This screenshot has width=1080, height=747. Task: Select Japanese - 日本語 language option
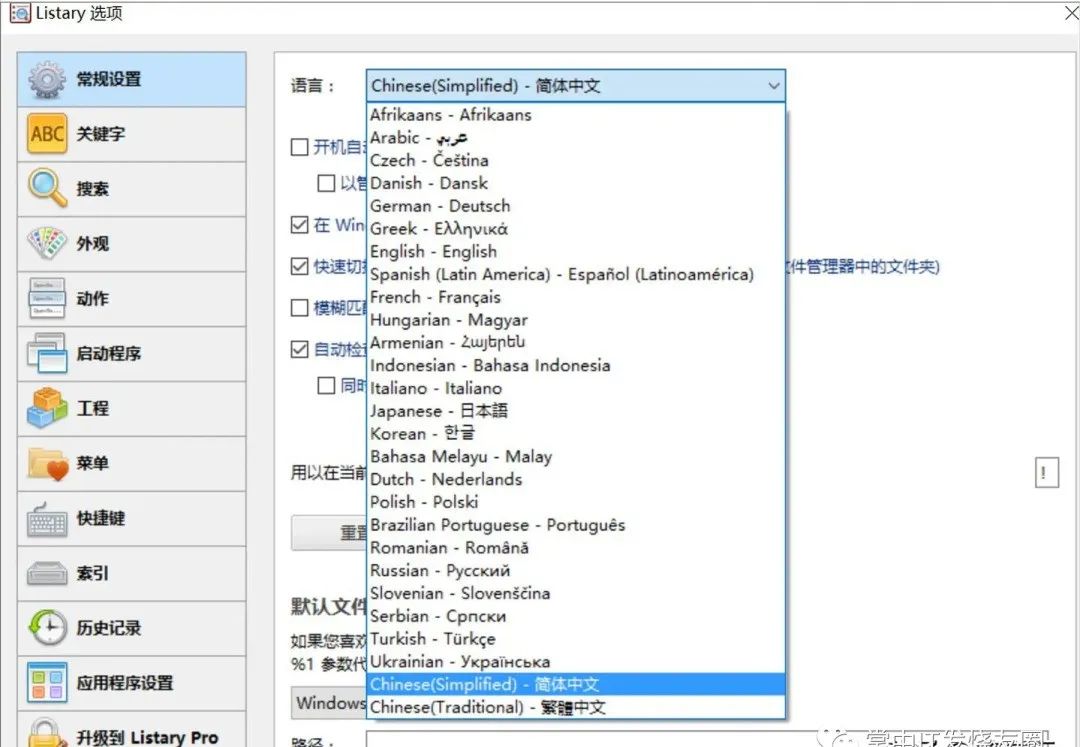[x=440, y=410]
